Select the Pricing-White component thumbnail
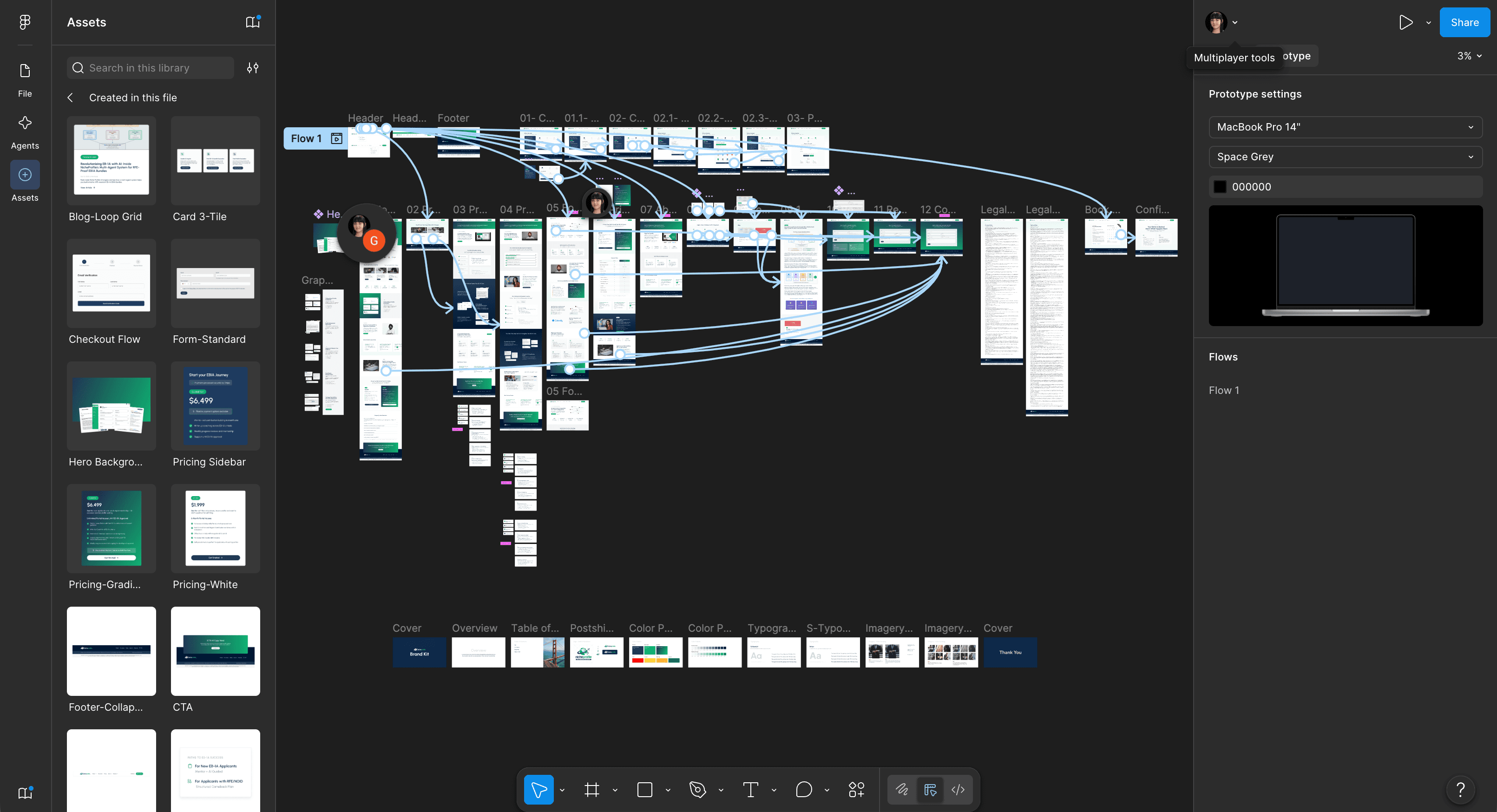 coord(215,529)
